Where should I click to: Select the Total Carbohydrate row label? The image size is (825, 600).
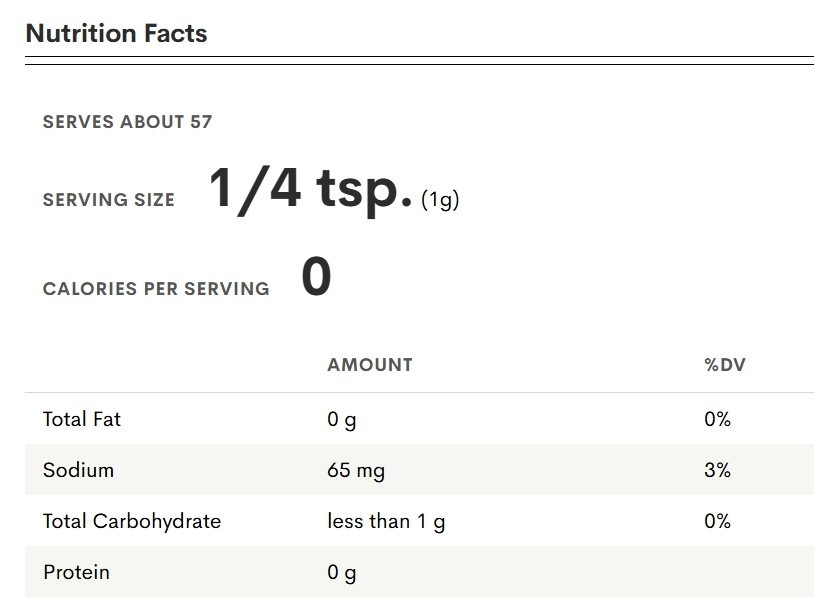coord(132,522)
